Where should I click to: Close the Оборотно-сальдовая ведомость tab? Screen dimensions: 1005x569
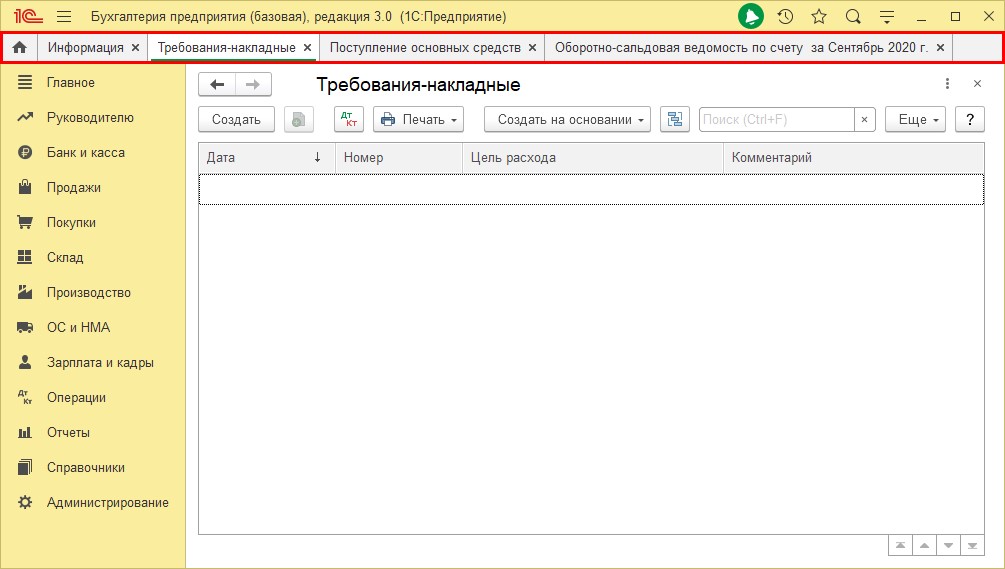point(940,47)
